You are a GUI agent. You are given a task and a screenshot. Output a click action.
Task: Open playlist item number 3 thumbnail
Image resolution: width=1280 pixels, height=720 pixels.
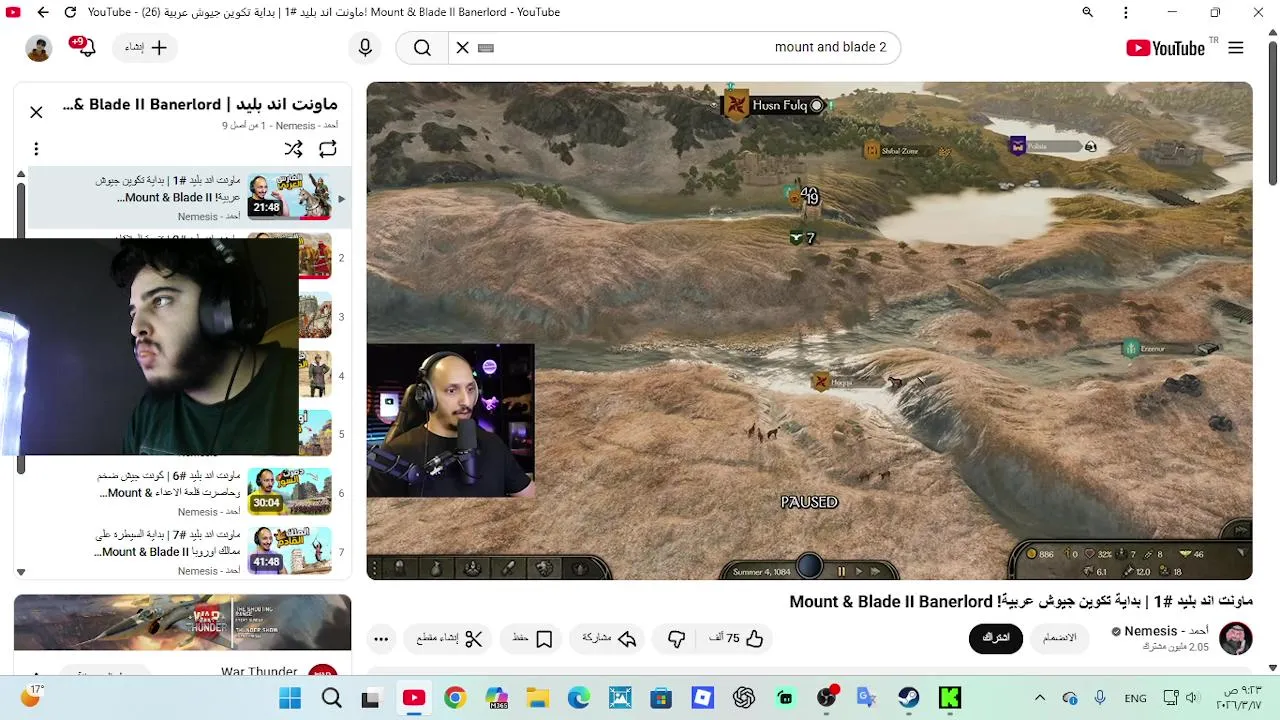tap(316, 315)
